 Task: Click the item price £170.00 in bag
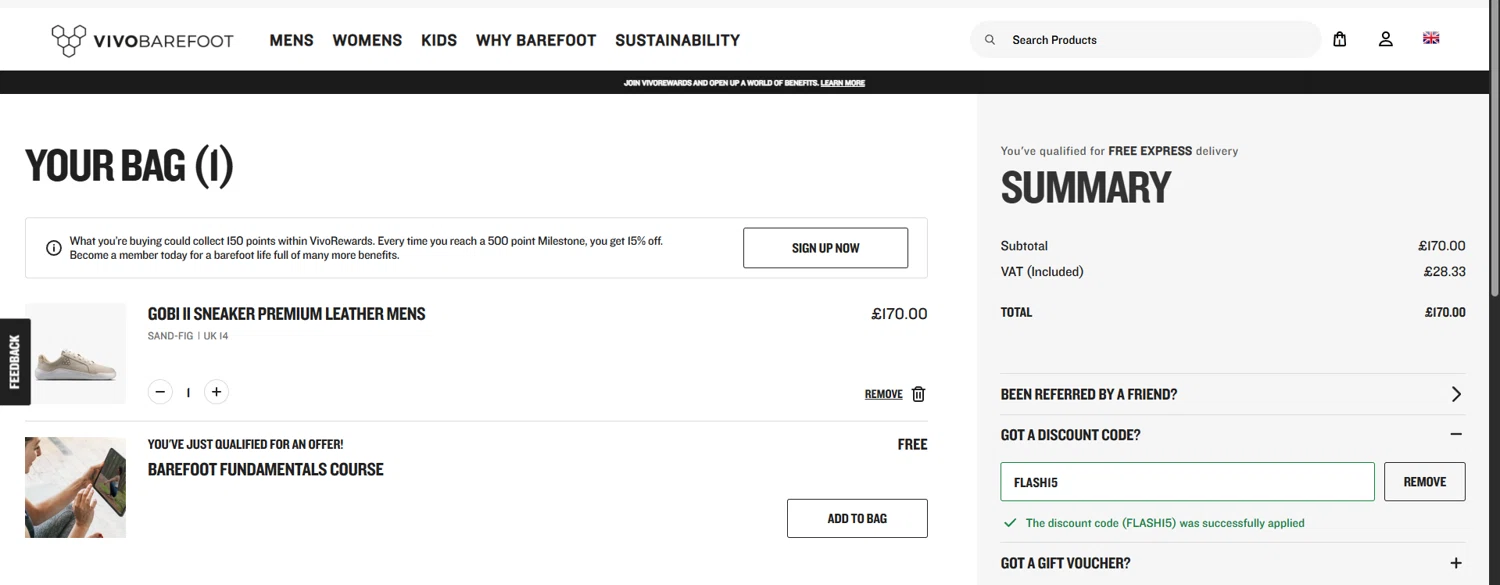click(x=899, y=314)
